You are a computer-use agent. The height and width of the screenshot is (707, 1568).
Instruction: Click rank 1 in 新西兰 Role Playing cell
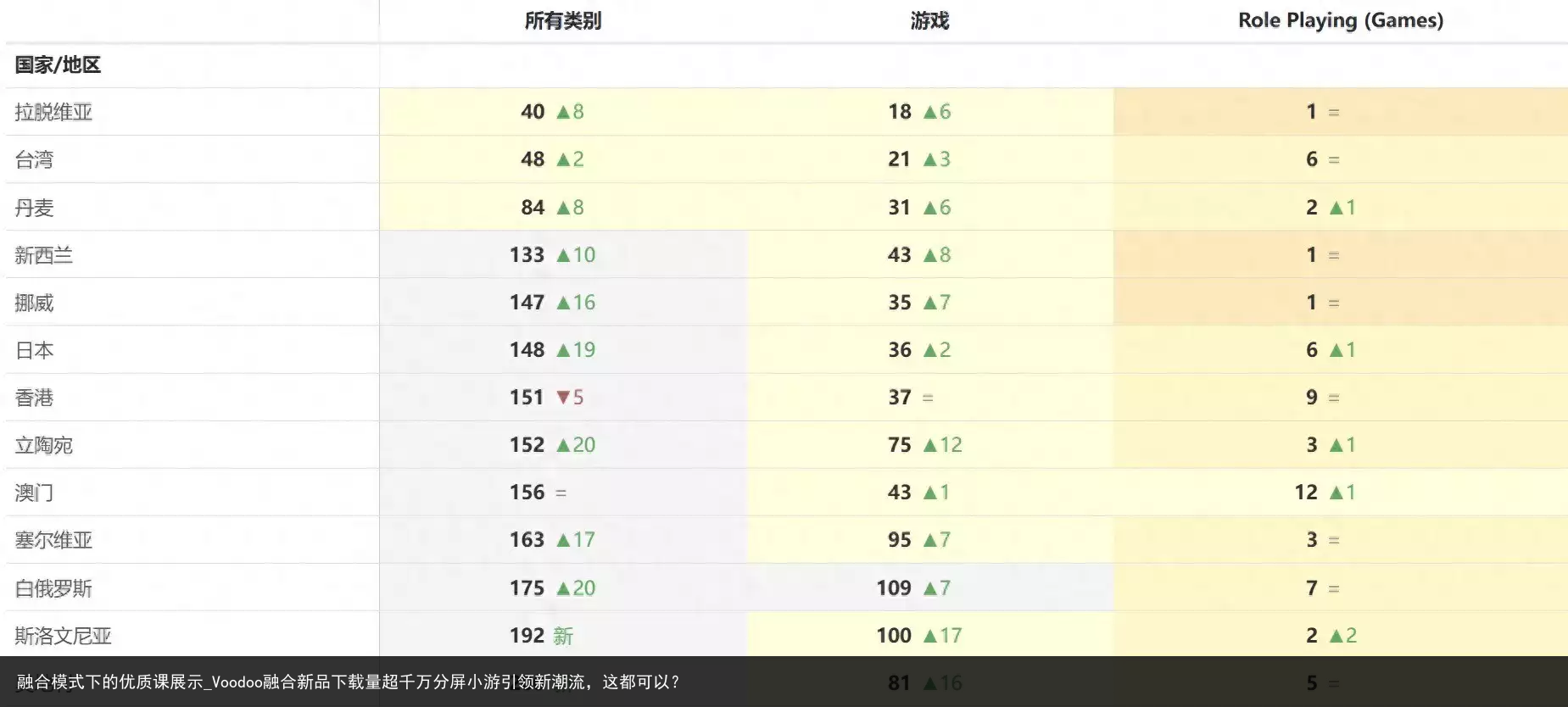click(1312, 255)
